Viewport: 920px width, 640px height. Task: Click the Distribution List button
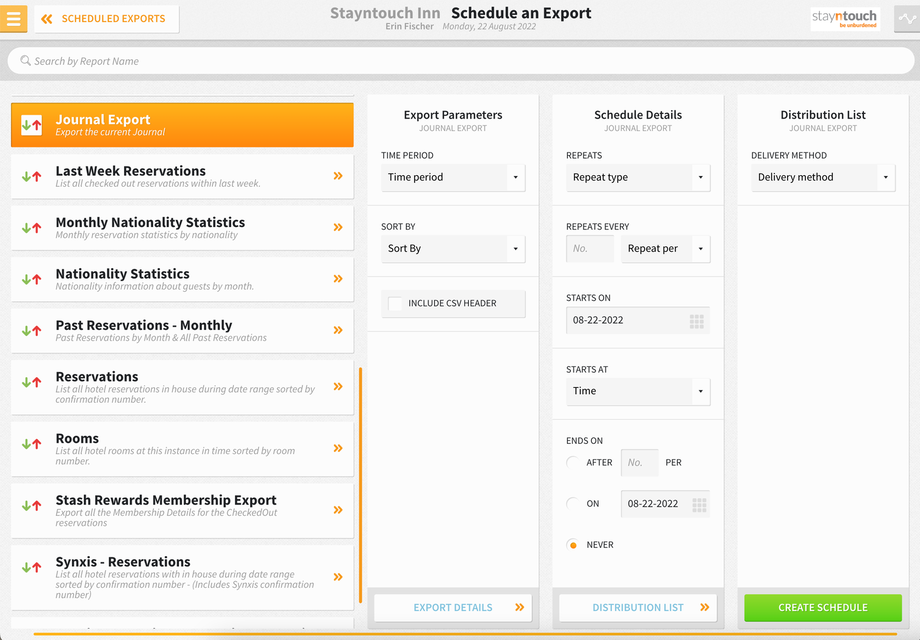[638, 607]
